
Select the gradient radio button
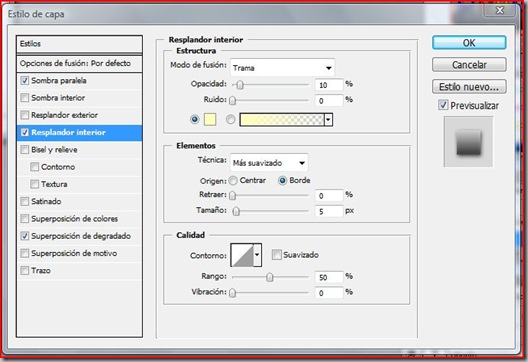[230, 119]
